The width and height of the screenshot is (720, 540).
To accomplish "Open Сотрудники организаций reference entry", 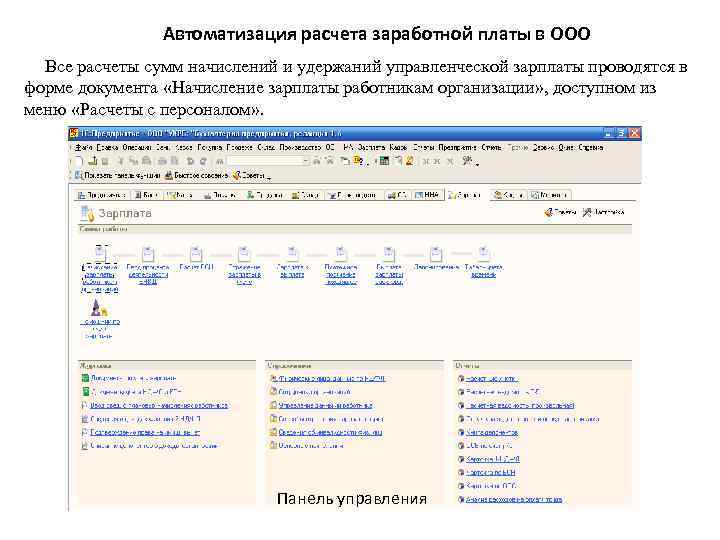I will click(x=314, y=392).
